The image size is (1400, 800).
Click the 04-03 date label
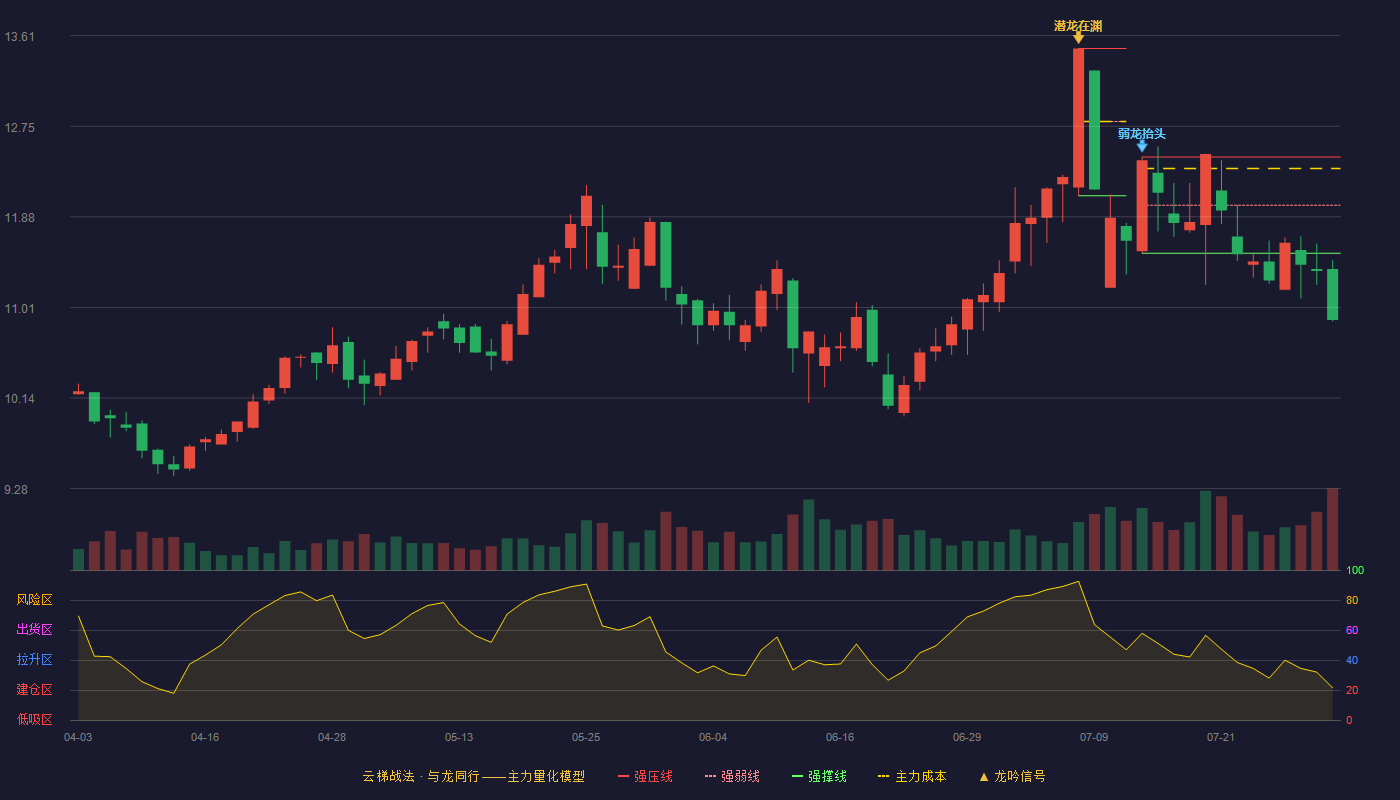click(x=78, y=737)
